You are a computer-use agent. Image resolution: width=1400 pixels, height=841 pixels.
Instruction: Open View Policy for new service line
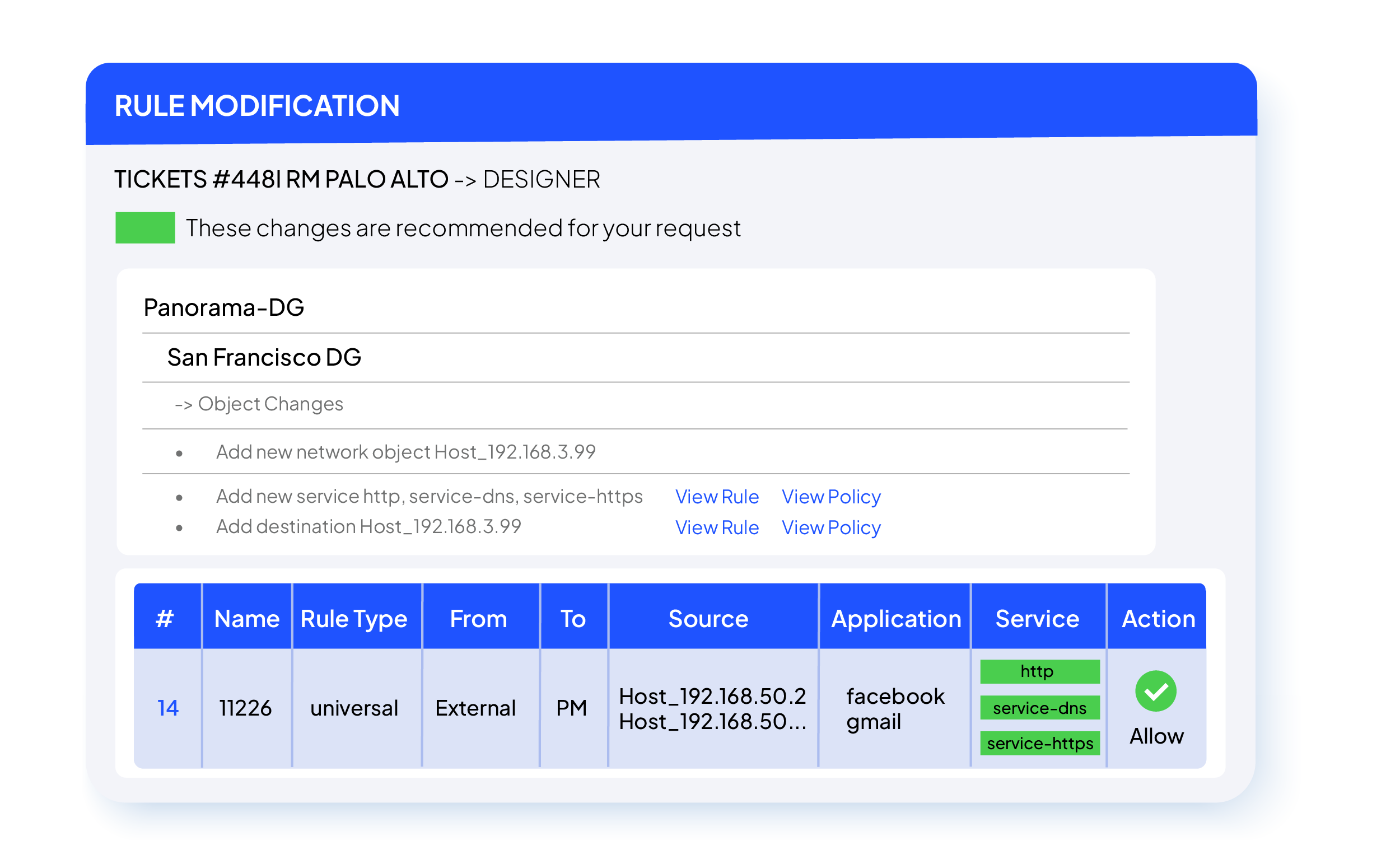[x=830, y=497]
